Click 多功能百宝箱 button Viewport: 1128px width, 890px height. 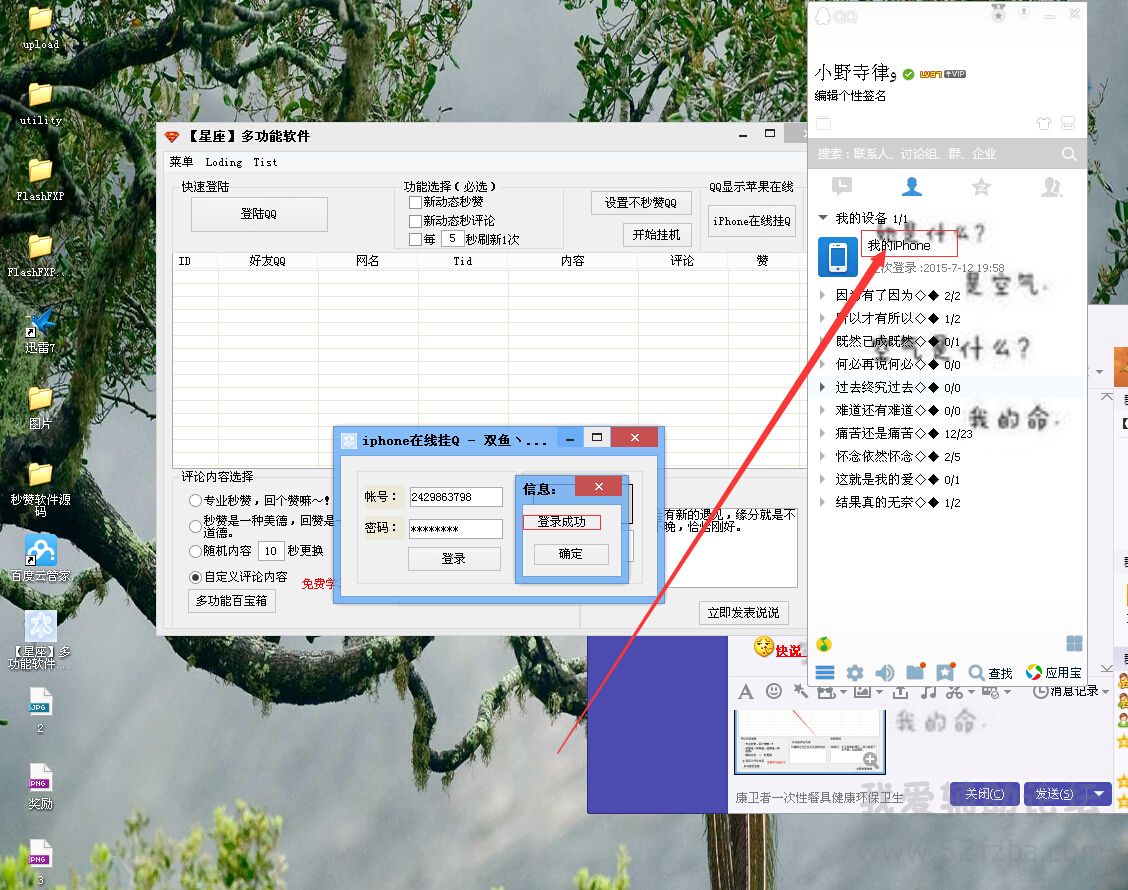(232, 601)
